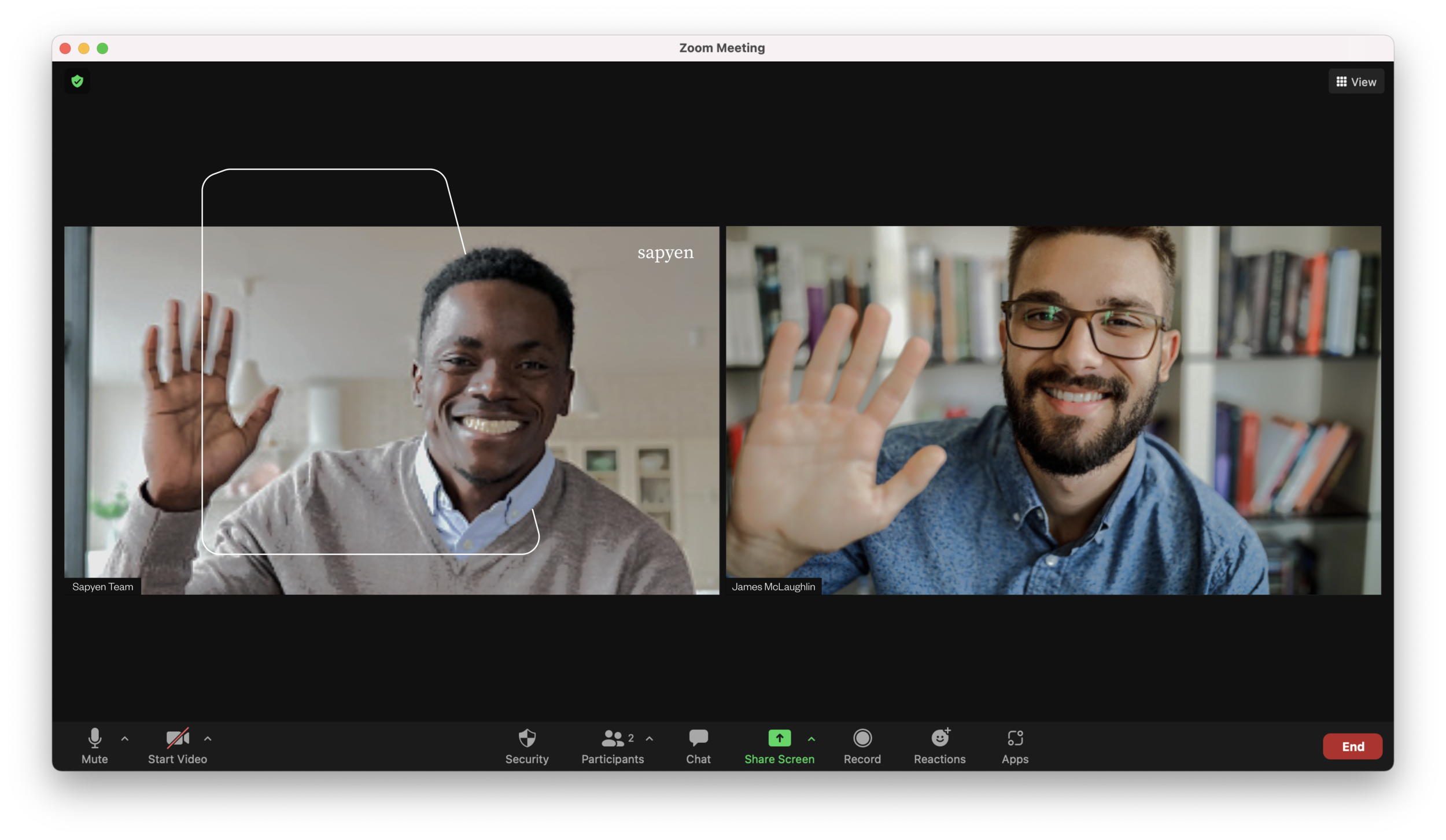Select James McLaughlin video tile
1446x840 pixels.
[x=1053, y=410]
